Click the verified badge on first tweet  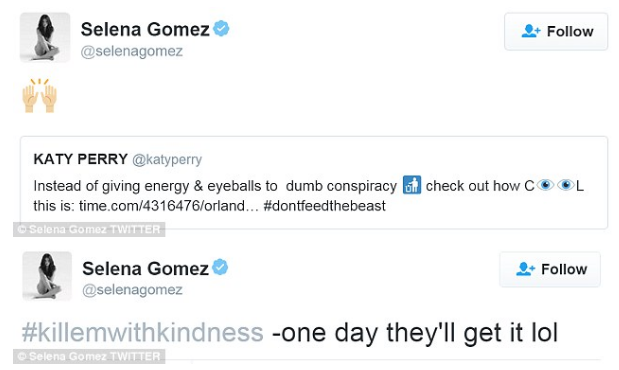221,28
